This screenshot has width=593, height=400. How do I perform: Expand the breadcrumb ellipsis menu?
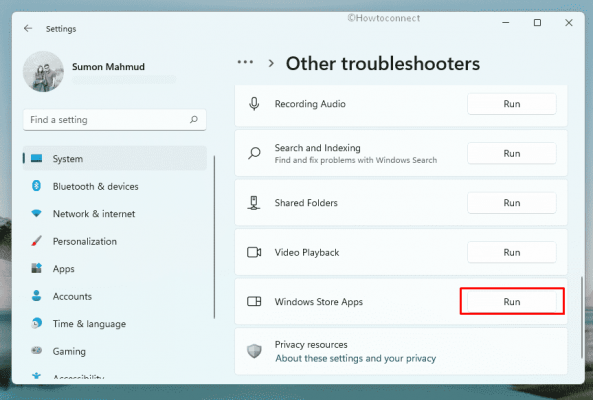[245, 62]
